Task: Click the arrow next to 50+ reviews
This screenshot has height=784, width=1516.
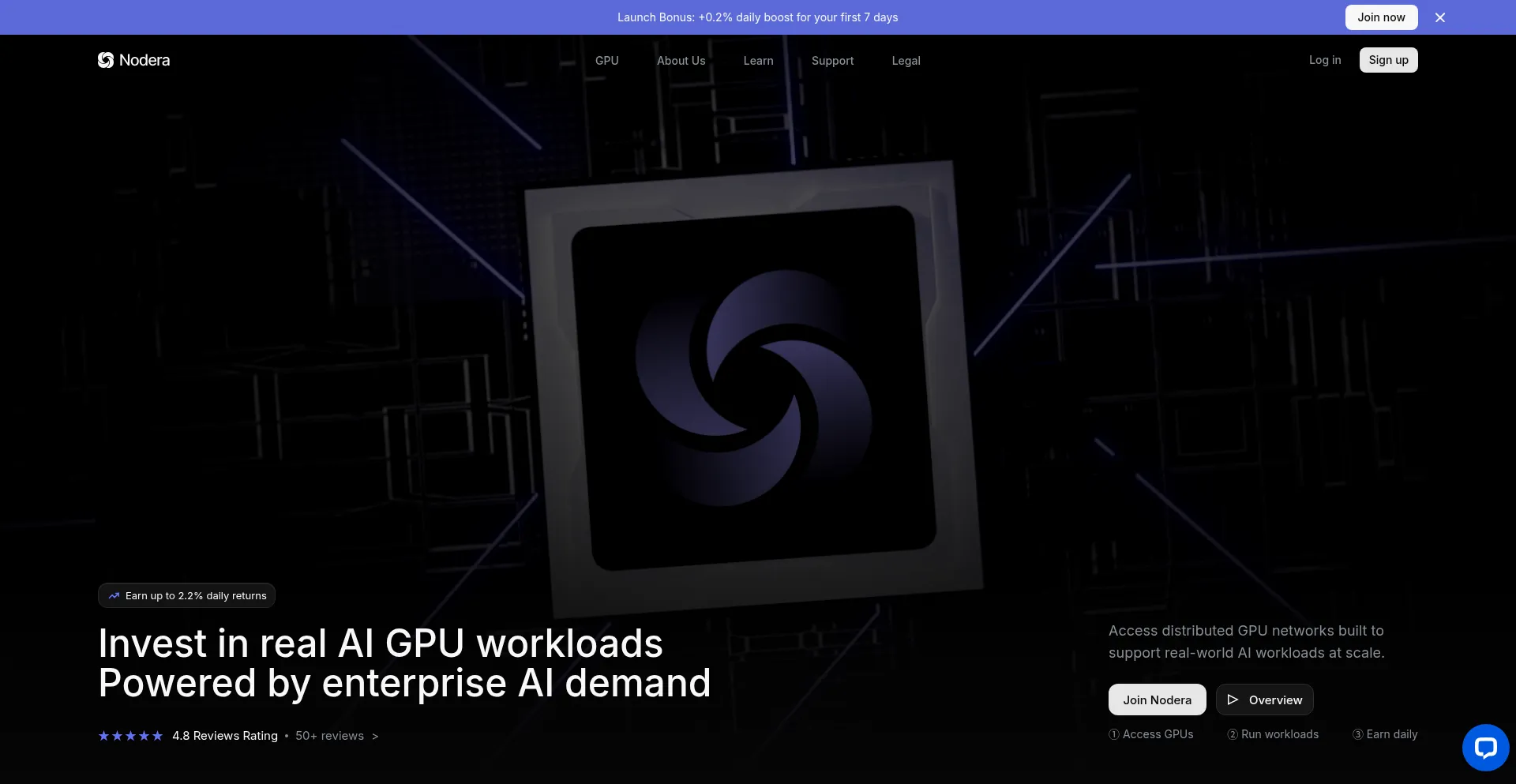Action: click(x=375, y=736)
